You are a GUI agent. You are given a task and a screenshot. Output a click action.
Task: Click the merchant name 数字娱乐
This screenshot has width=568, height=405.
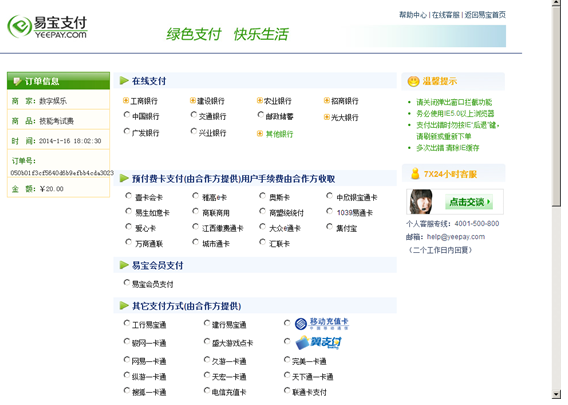53,101
